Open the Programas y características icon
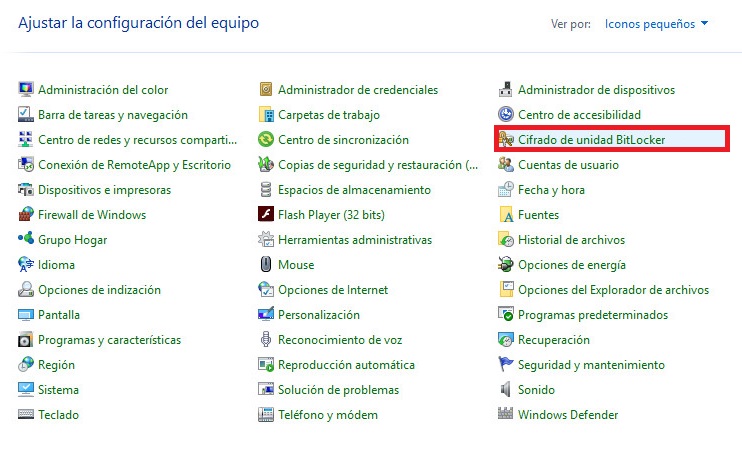The width and height of the screenshot is (742, 450). point(26,339)
